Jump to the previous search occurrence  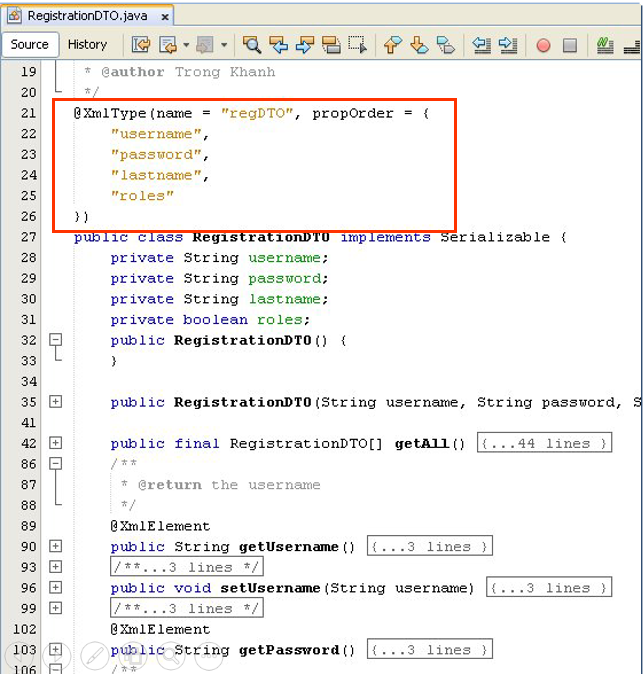[x=279, y=45]
